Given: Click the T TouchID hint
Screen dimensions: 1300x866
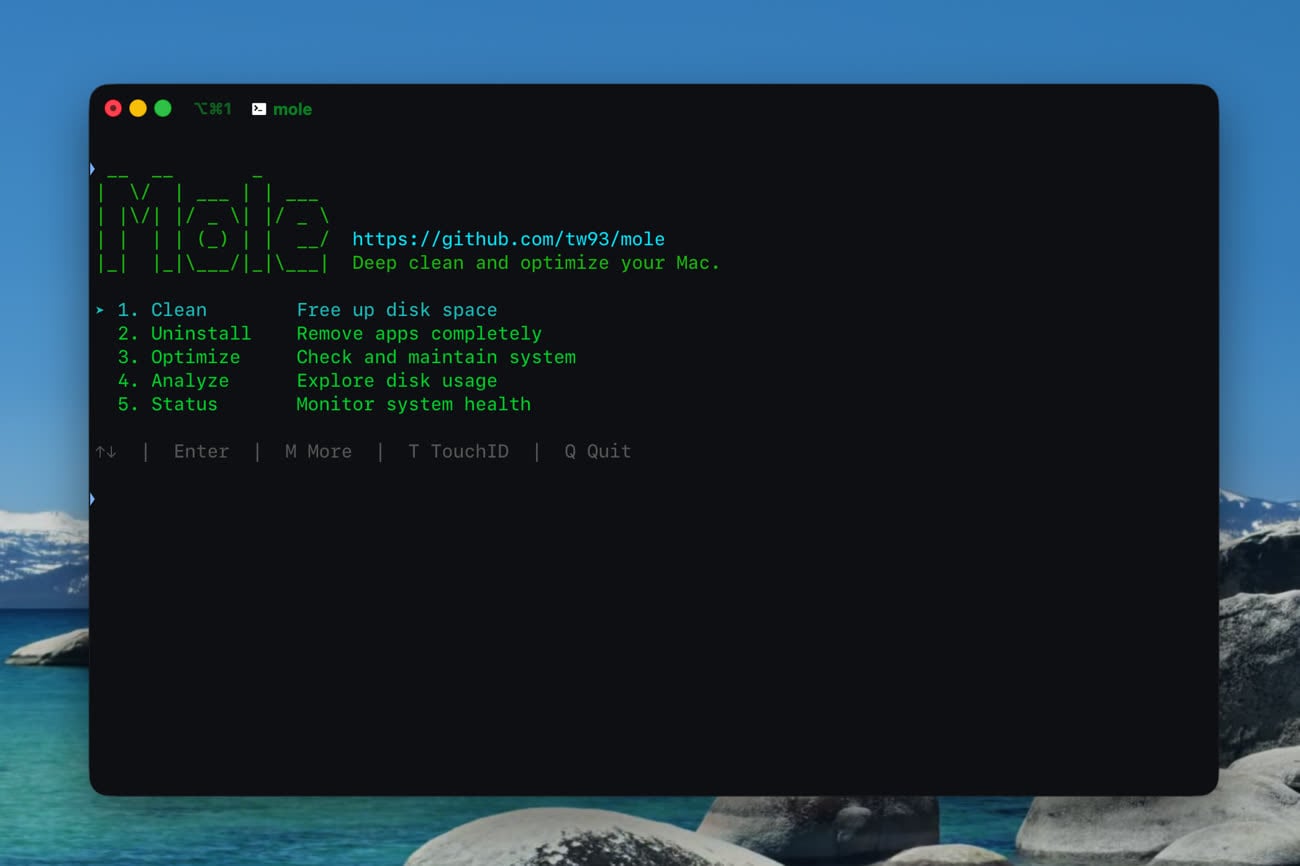Looking at the screenshot, I should tap(458, 452).
